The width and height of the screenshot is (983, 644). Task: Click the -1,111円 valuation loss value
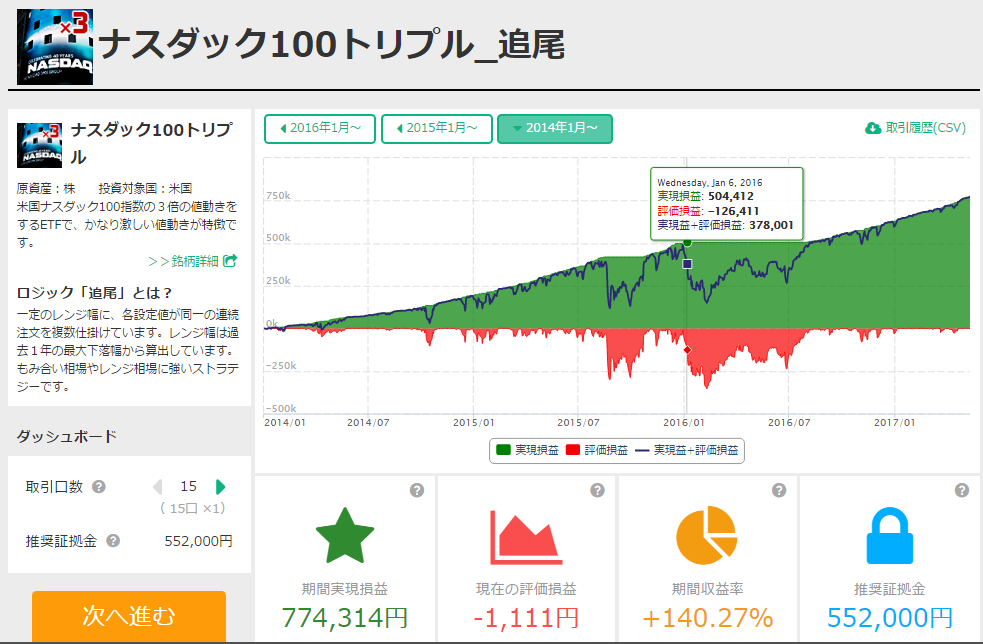point(526,618)
